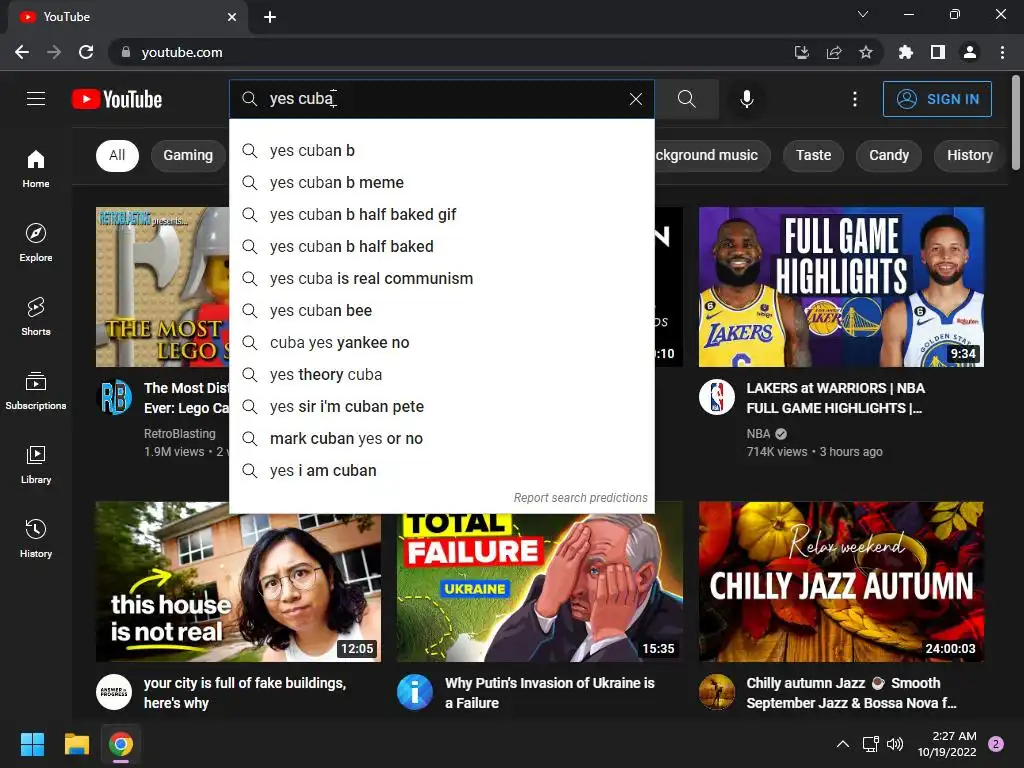Viewport: 1024px width, 768px height.
Task: Choose suggestion "yes cuban b half baked"
Action: 441,246
